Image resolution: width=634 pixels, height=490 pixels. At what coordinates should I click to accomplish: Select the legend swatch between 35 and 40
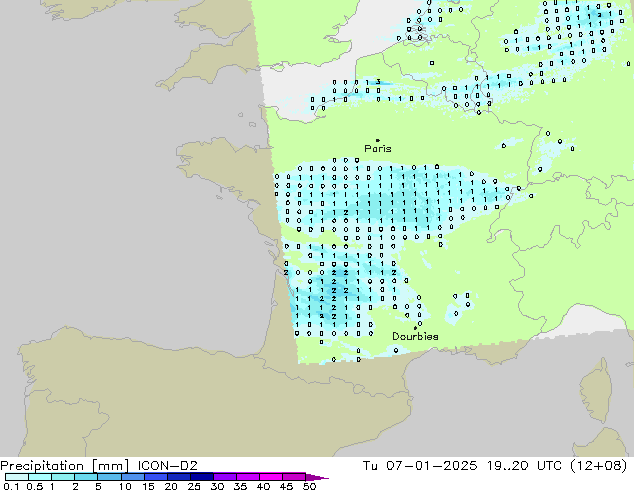(247, 477)
